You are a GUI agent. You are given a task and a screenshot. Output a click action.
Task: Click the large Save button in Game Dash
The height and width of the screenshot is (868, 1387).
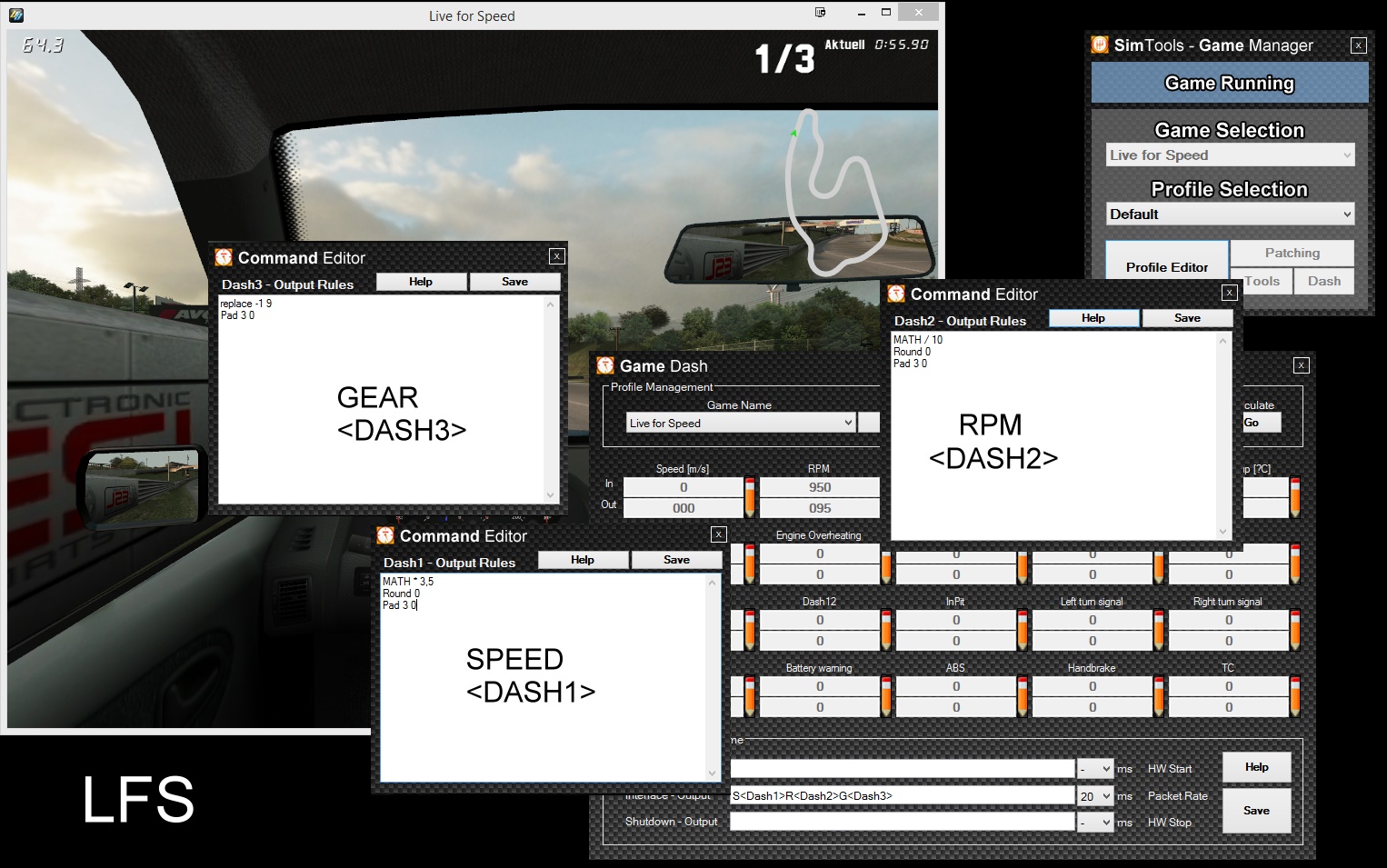coord(1256,811)
